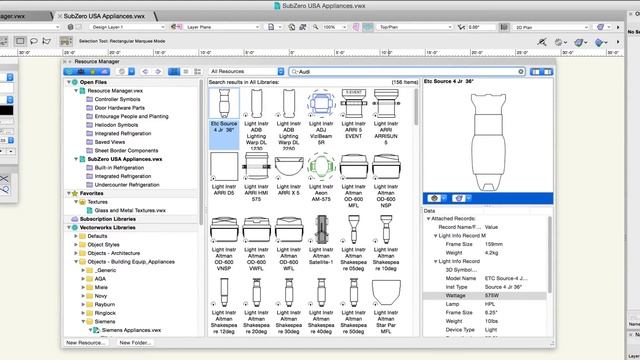Select Subscription Libraries in the tree
The width and height of the screenshot is (640, 360).
[107, 219]
